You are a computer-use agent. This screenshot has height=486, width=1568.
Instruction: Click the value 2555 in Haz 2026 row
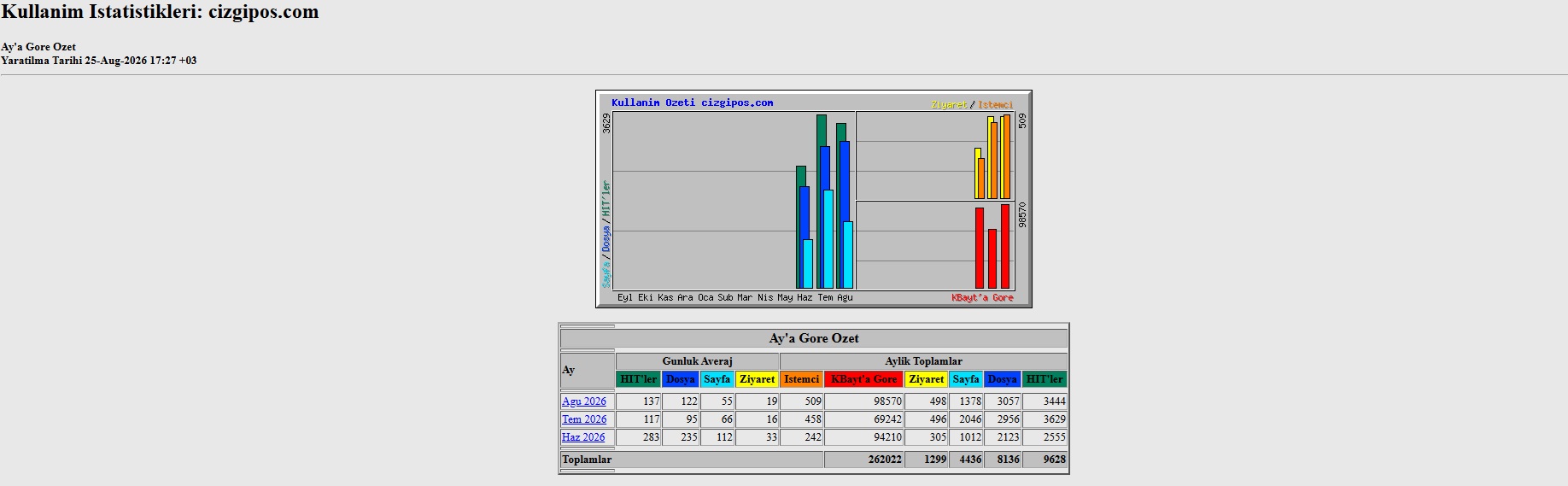1054,436
